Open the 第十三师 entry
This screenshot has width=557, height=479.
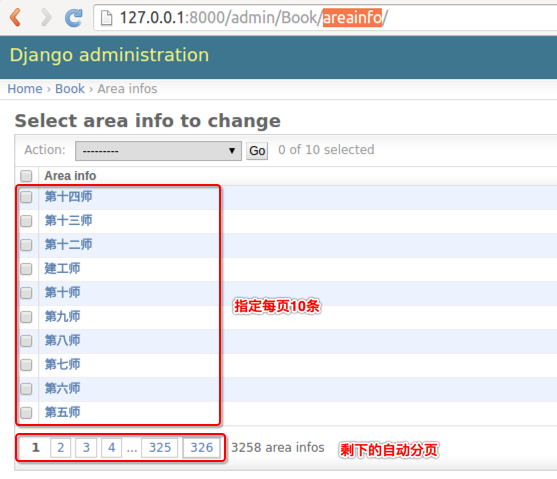69,221
